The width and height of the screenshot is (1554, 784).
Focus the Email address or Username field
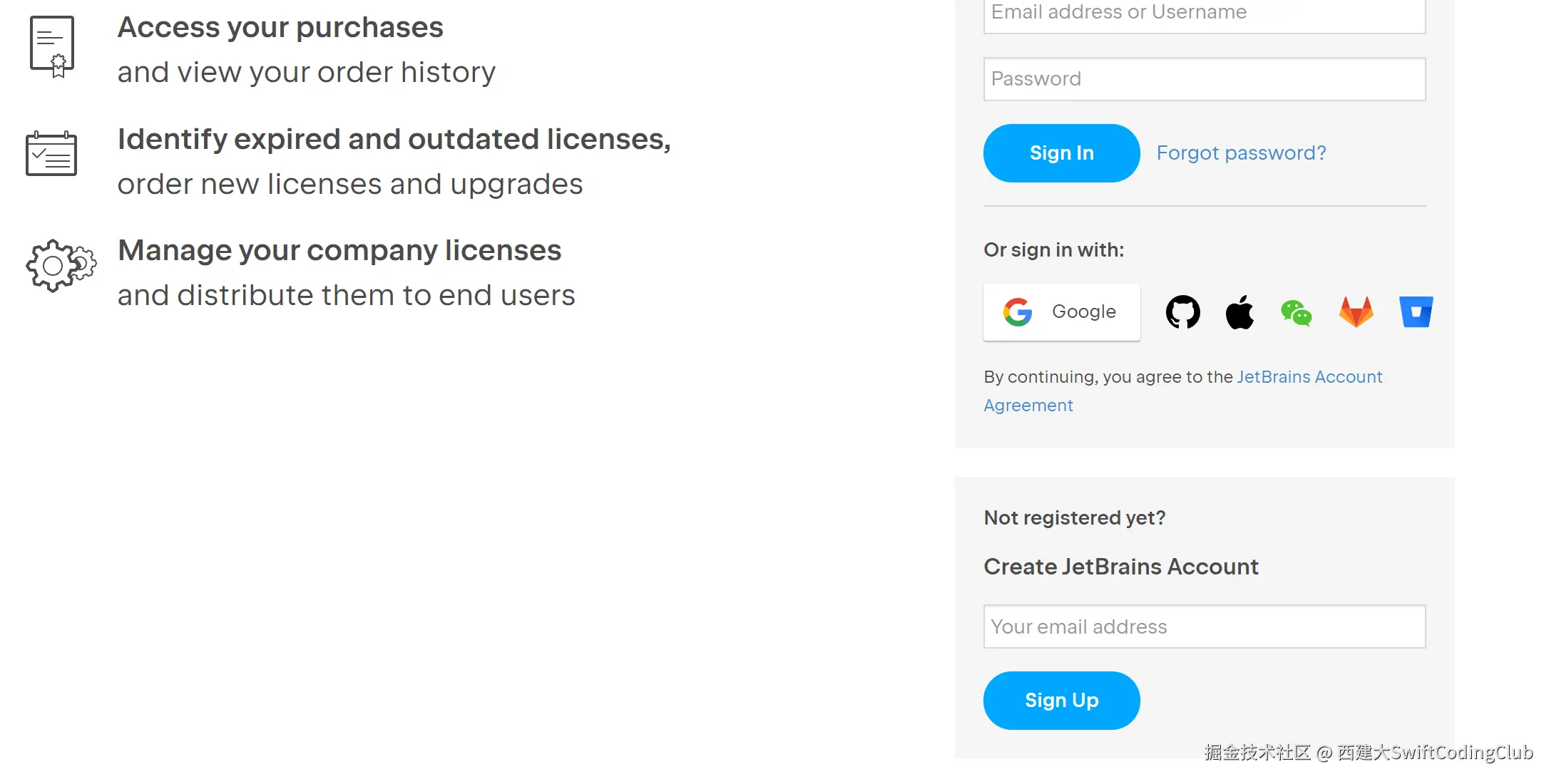pos(1204,14)
